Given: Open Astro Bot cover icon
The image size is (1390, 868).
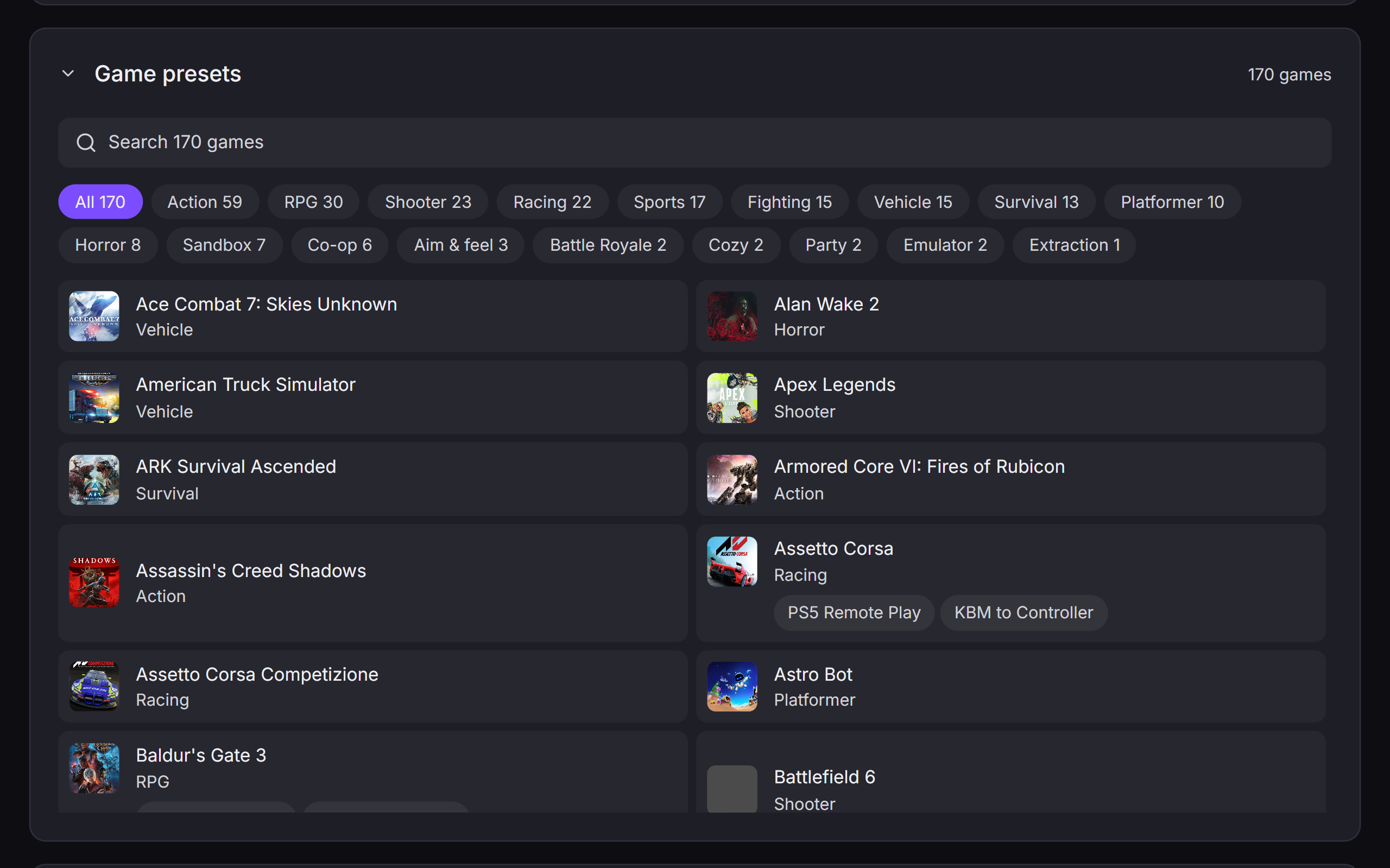Looking at the screenshot, I should [x=732, y=687].
